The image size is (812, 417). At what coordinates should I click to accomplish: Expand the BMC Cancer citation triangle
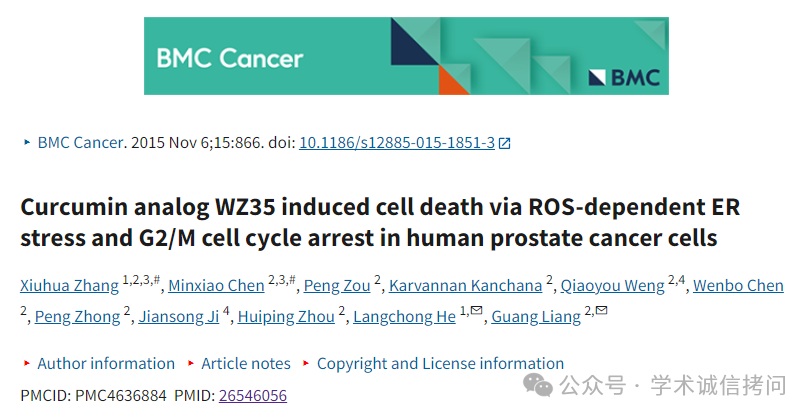tap(27, 142)
